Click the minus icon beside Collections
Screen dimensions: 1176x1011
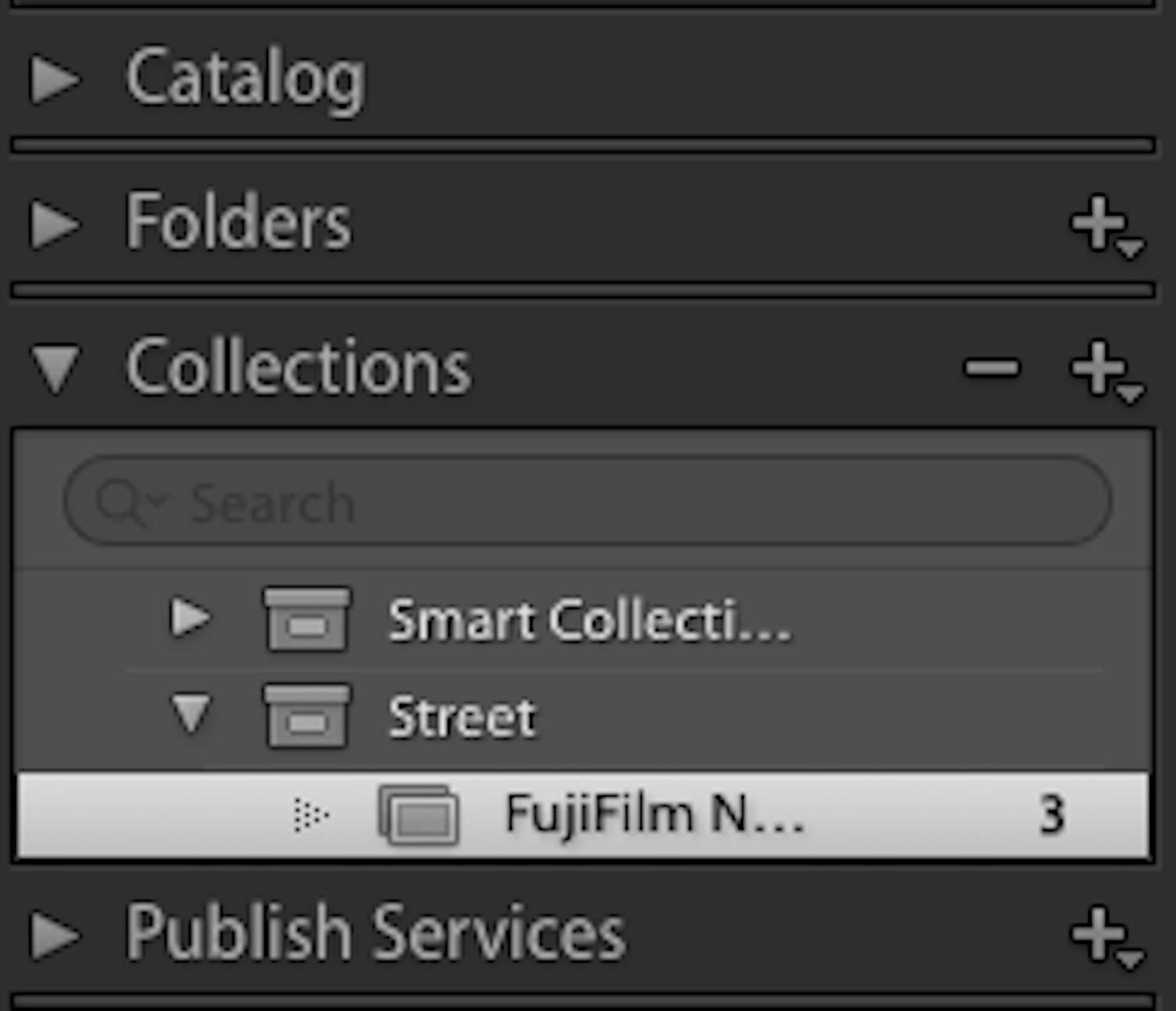[x=989, y=368]
